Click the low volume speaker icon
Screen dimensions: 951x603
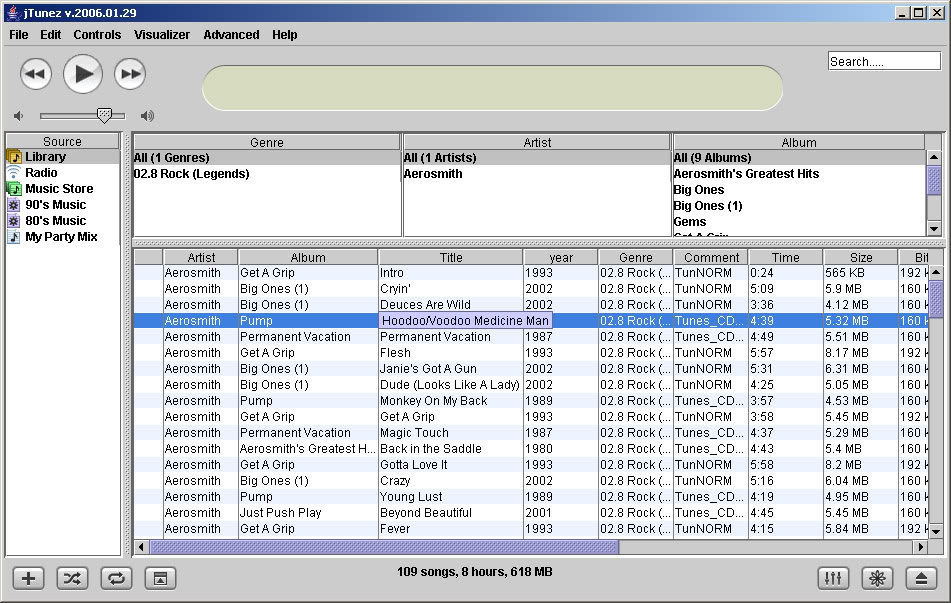pos(19,115)
